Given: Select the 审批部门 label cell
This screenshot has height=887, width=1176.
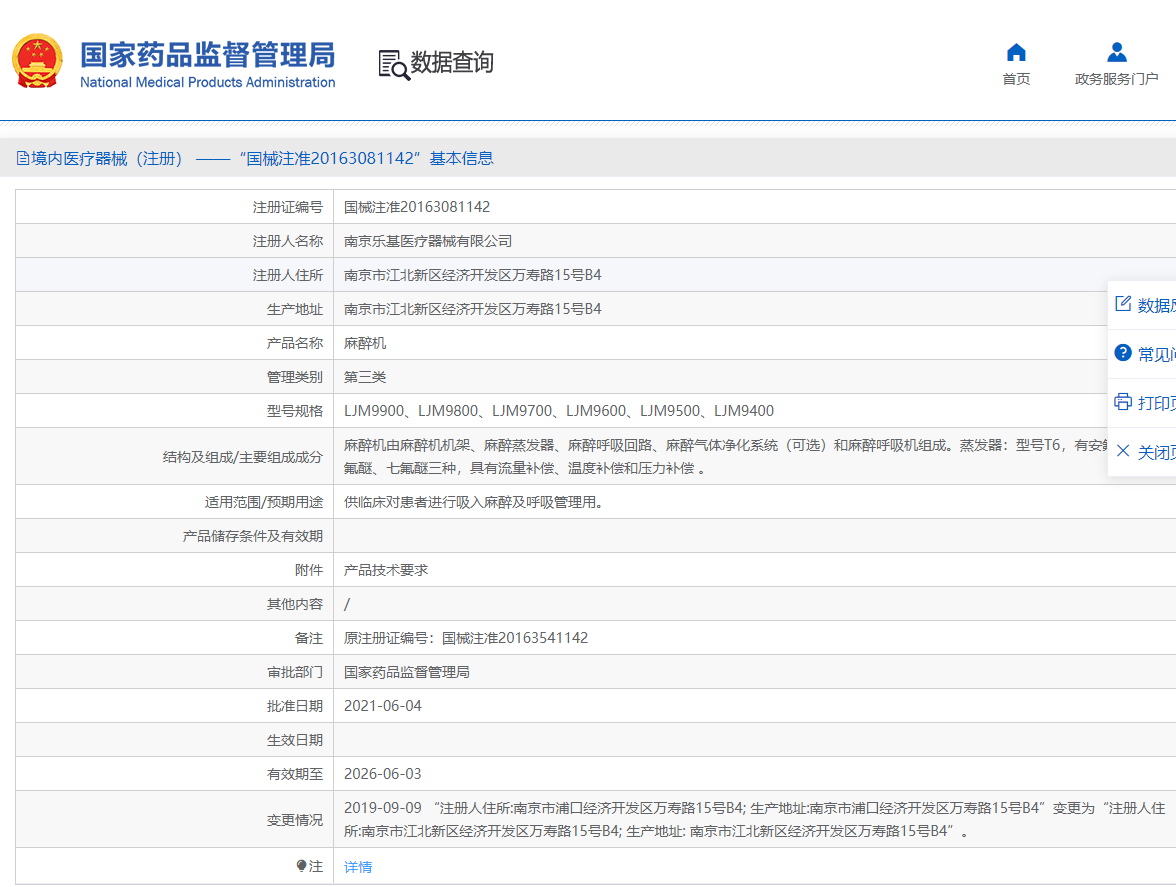Looking at the screenshot, I should (x=175, y=672).
